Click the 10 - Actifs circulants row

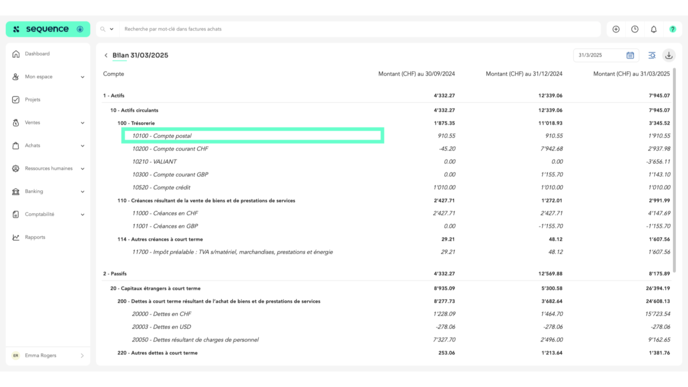click(x=387, y=110)
